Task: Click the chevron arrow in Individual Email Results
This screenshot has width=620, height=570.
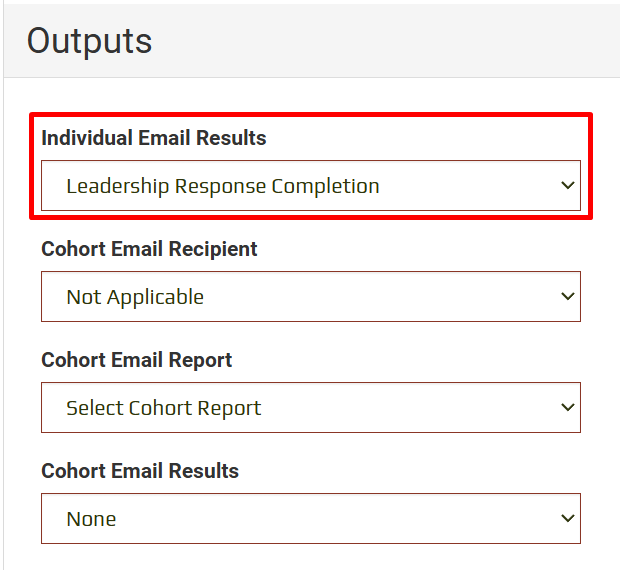Action: coord(567,186)
